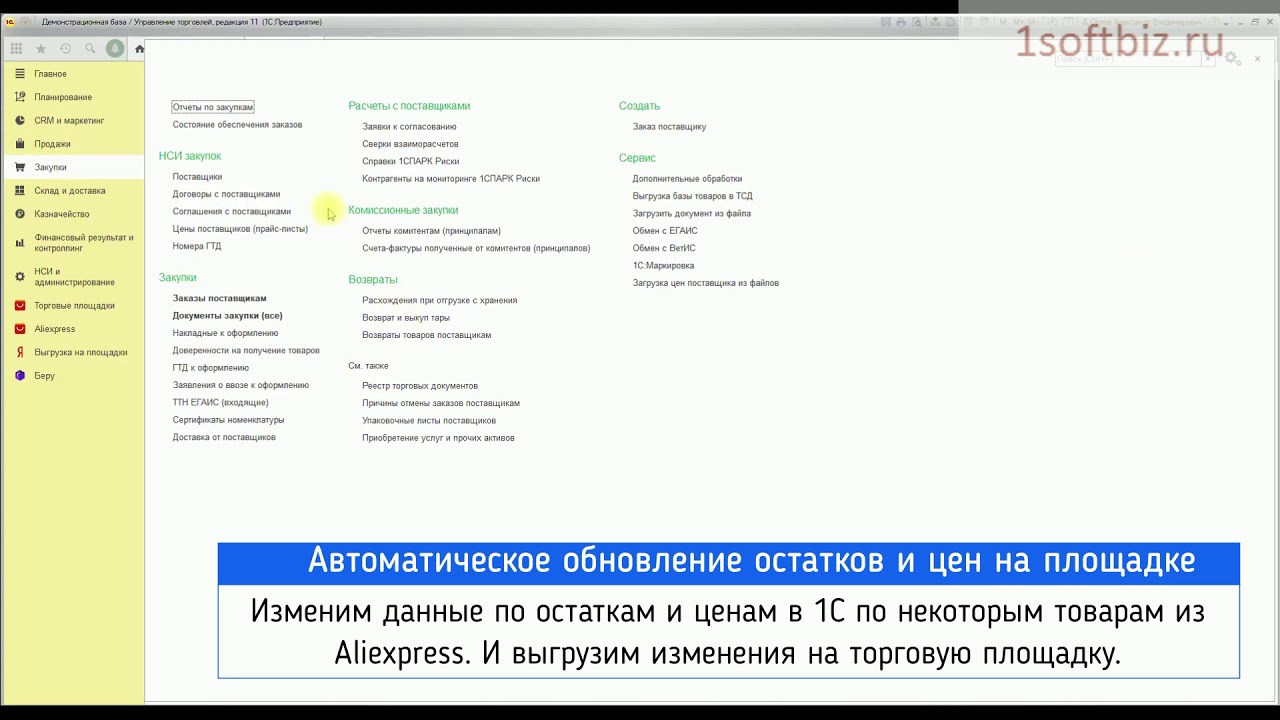Open Сверки взаиморасчетов
Image resolution: width=1280 pixels, height=720 pixels.
[x=410, y=144]
